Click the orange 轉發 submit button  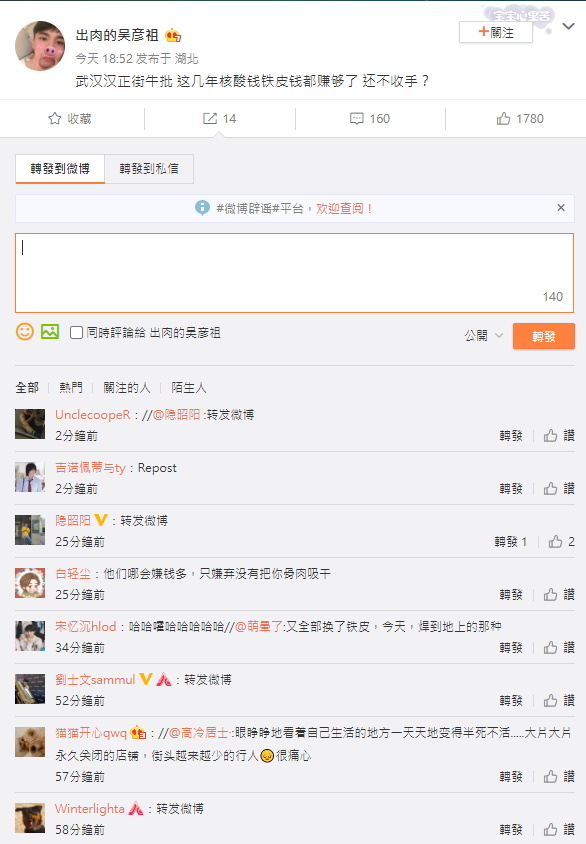tap(543, 336)
